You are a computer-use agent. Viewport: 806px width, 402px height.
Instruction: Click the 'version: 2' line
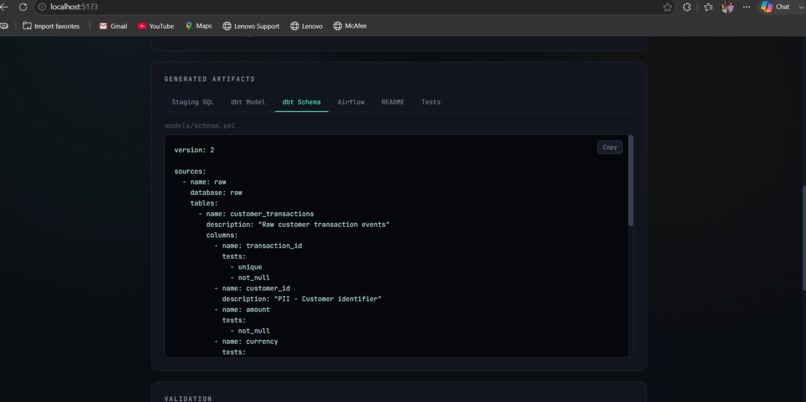[194, 150]
